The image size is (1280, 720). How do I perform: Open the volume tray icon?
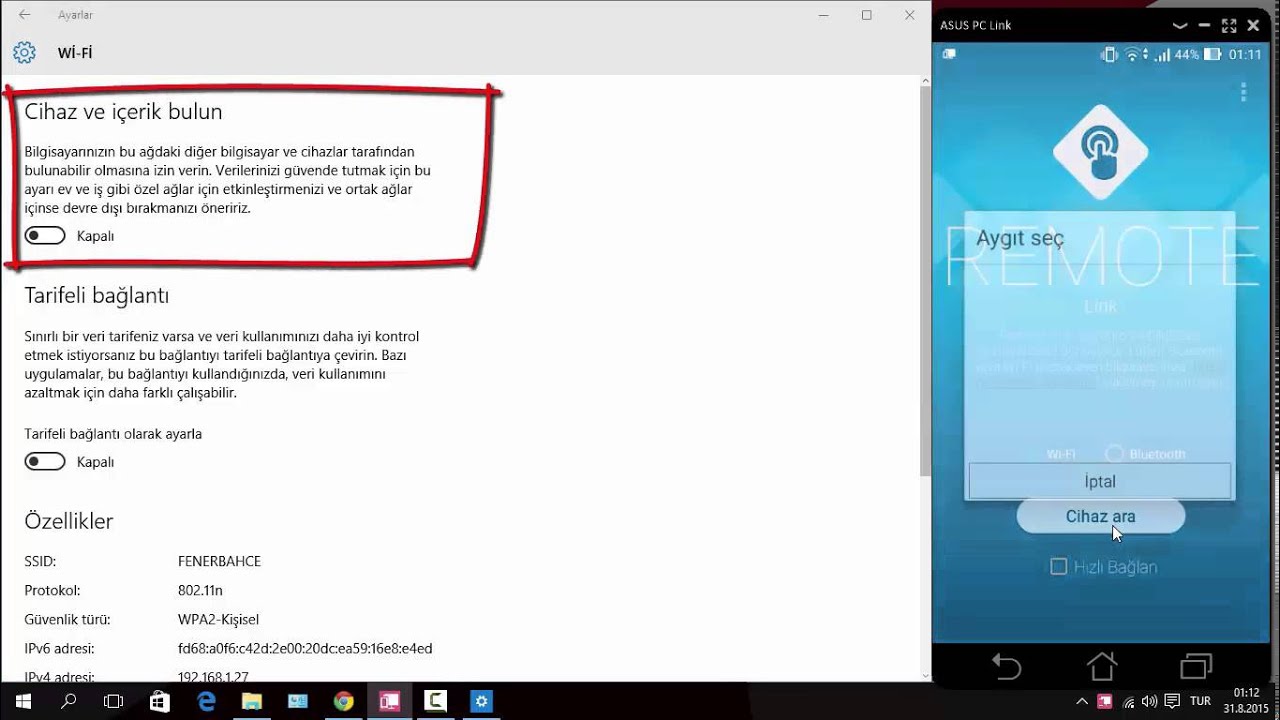tap(1150, 702)
